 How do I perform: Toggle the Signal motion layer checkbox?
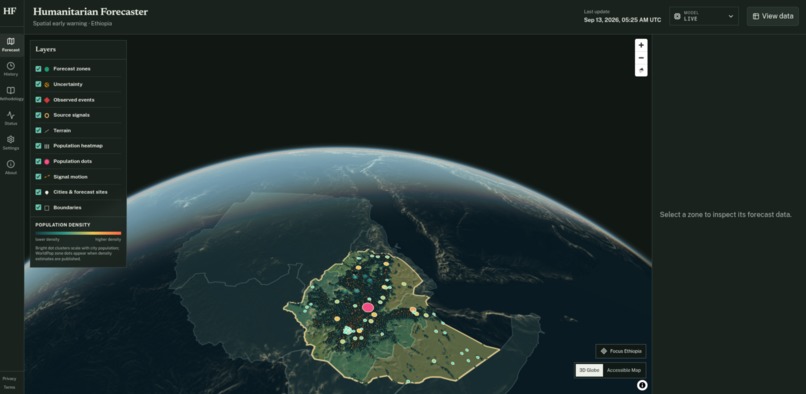coord(38,177)
